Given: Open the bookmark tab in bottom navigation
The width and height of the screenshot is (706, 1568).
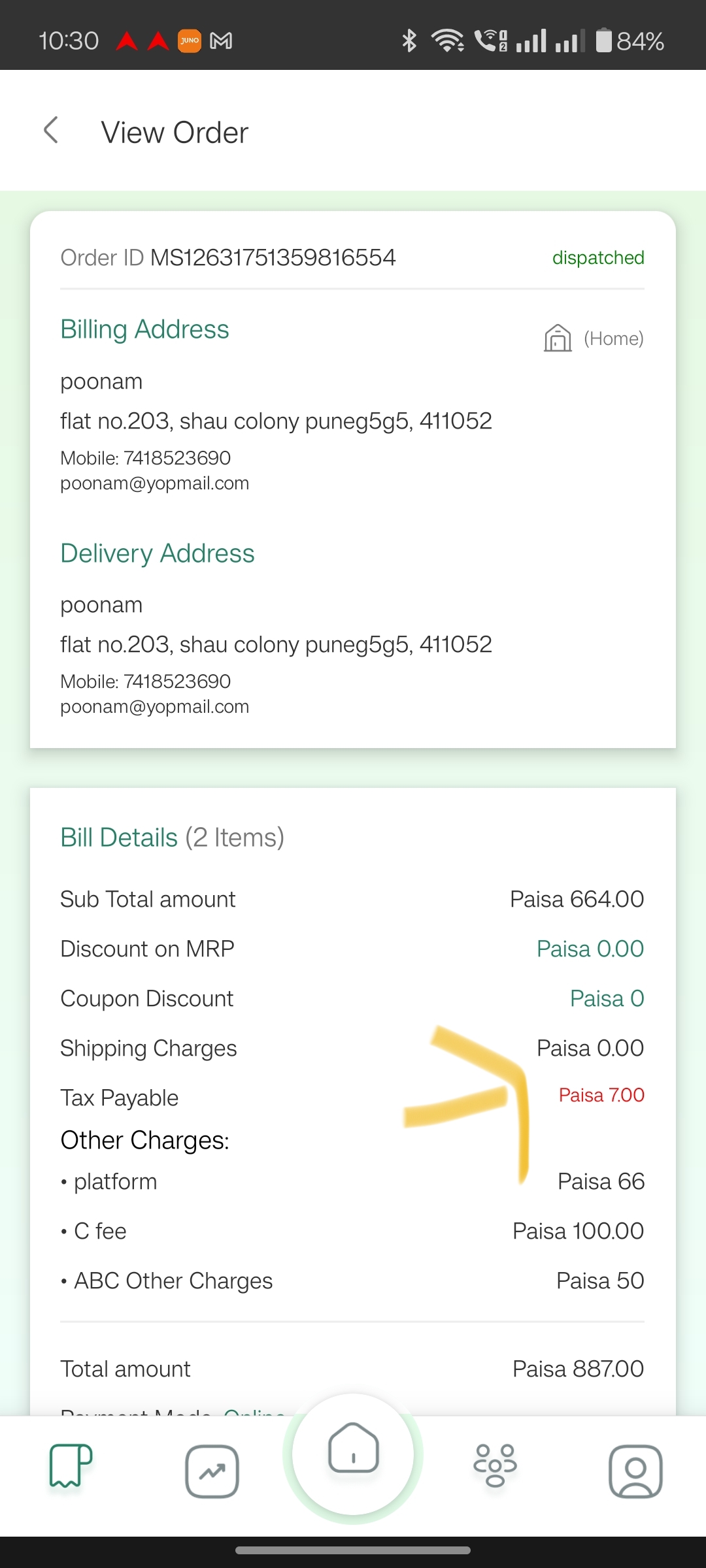Looking at the screenshot, I should click(71, 1465).
